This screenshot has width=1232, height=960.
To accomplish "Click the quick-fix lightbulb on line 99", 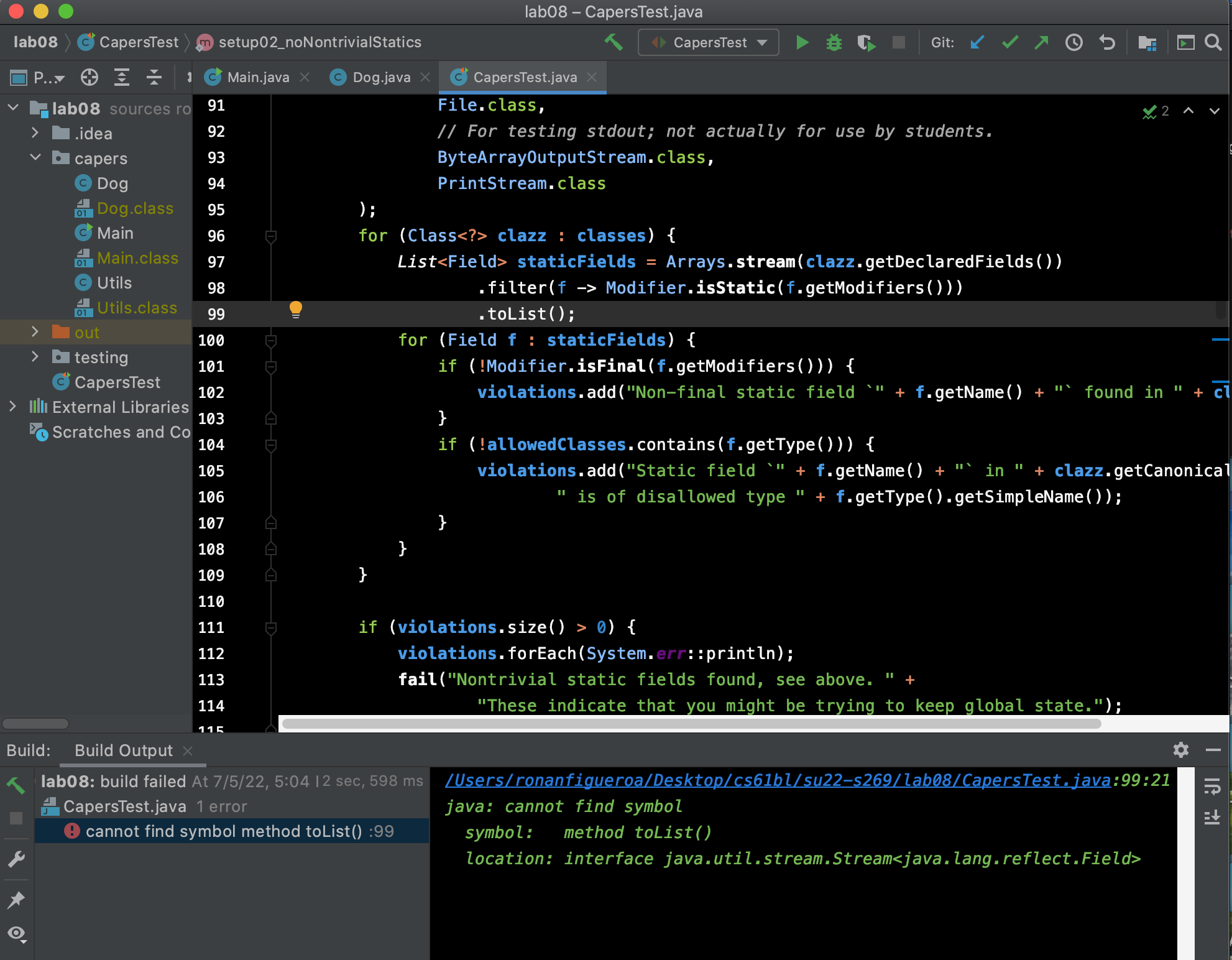I will 296,309.
